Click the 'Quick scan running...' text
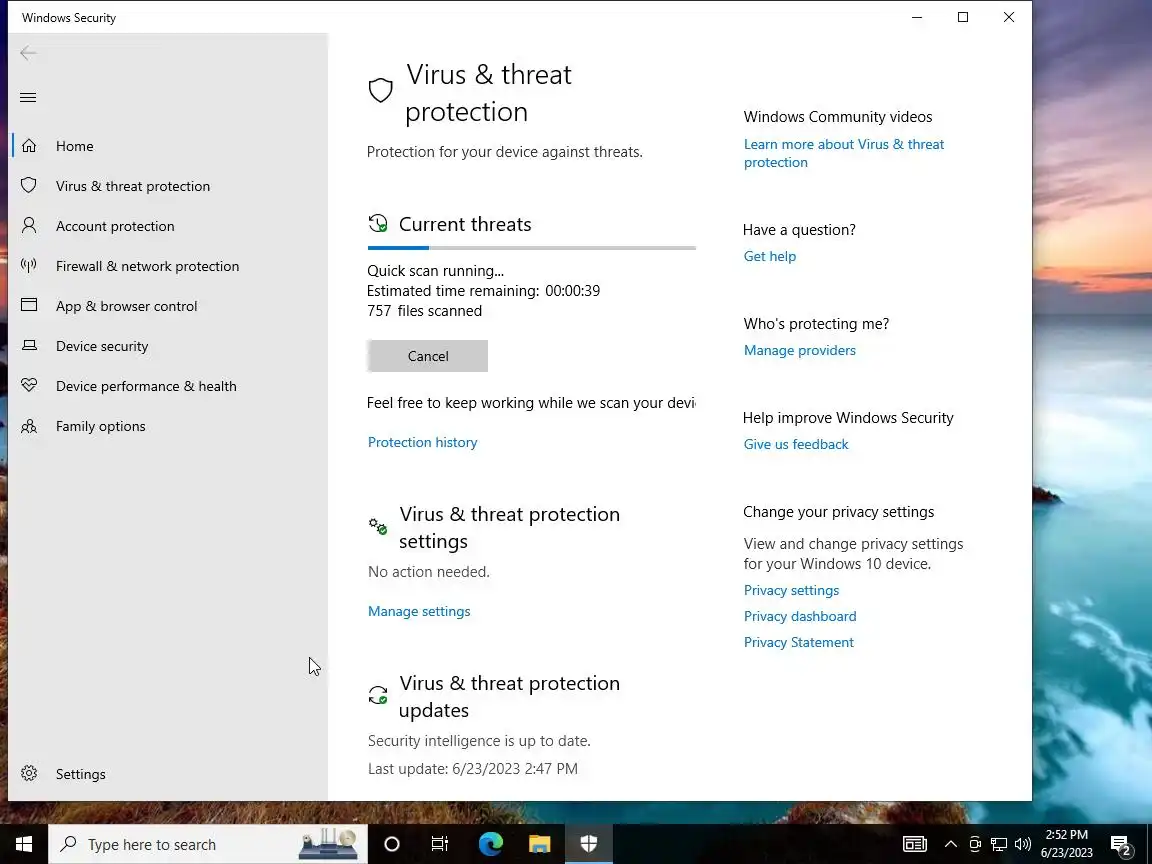This screenshot has width=1152, height=864. 435,271
